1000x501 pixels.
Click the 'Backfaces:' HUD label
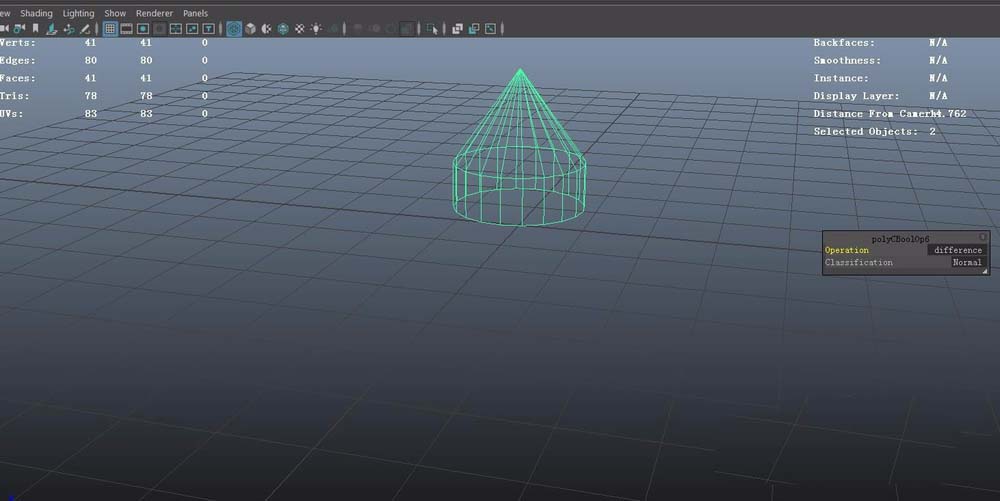pyautogui.click(x=844, y=43)
